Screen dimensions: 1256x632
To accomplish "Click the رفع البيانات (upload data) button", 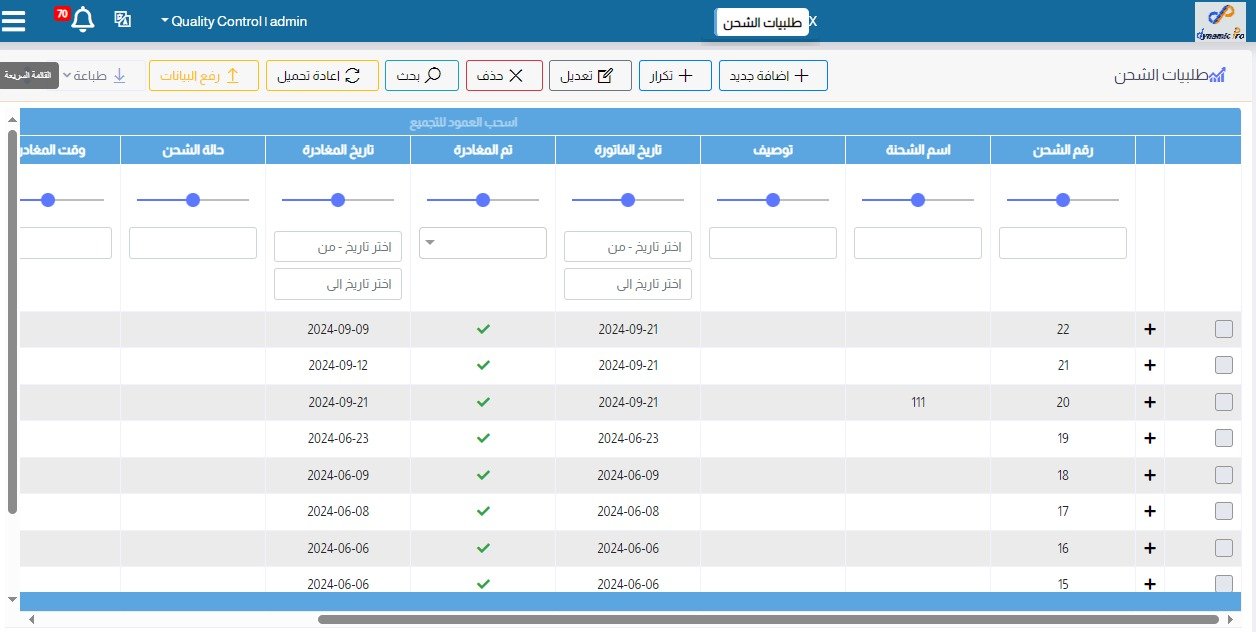I will click(x=204, y=76).
